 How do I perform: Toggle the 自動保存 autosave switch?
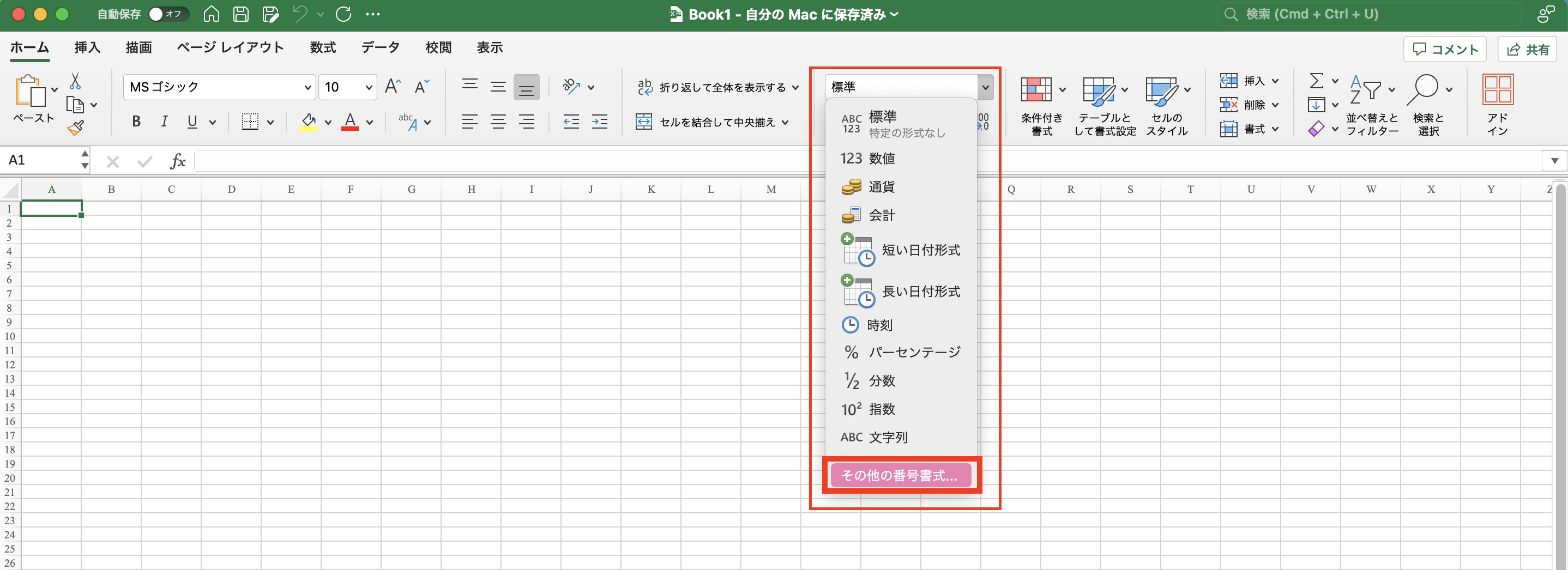(x=168, y=14)
